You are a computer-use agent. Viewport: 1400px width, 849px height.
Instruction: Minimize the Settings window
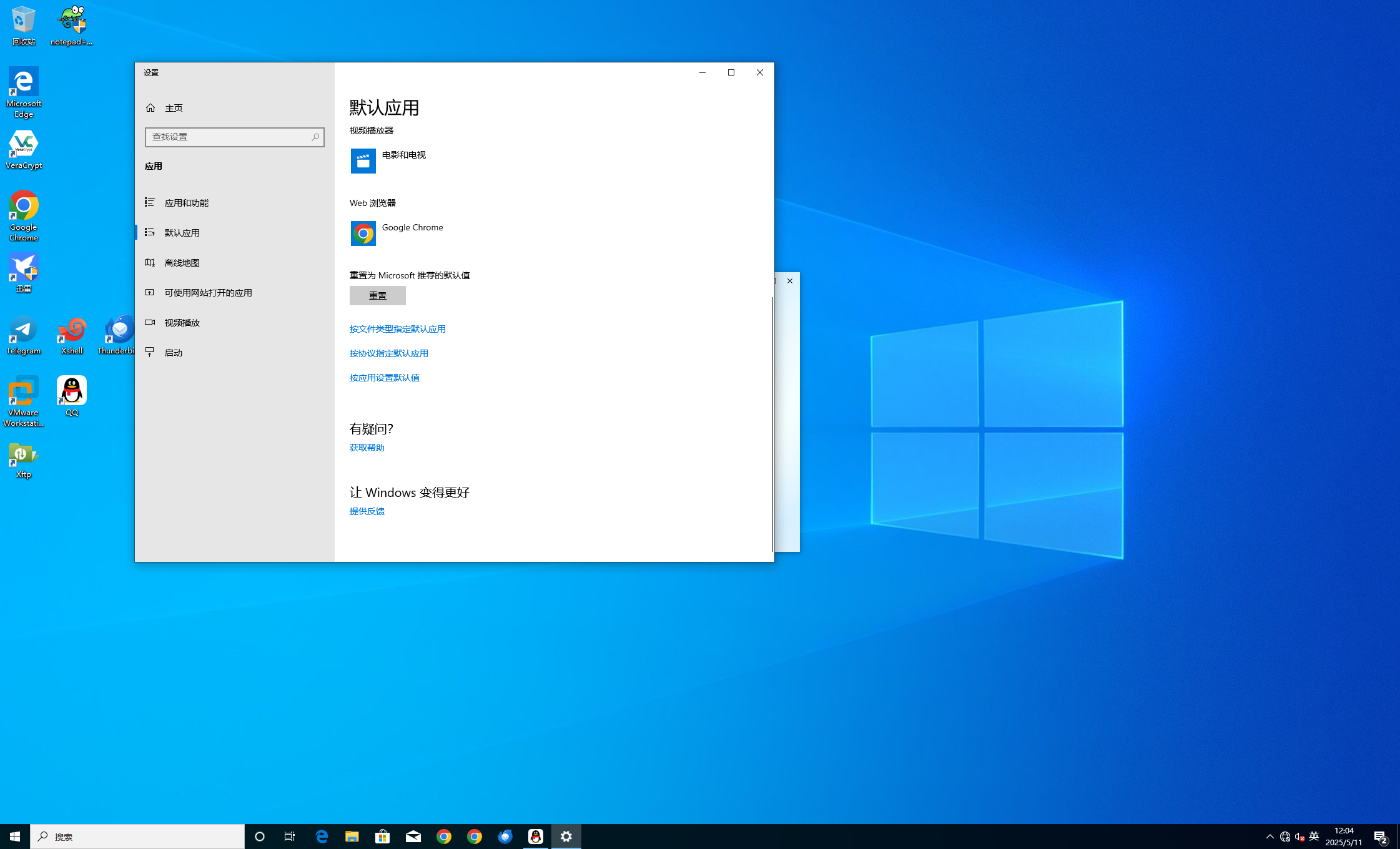click(702, 72)
